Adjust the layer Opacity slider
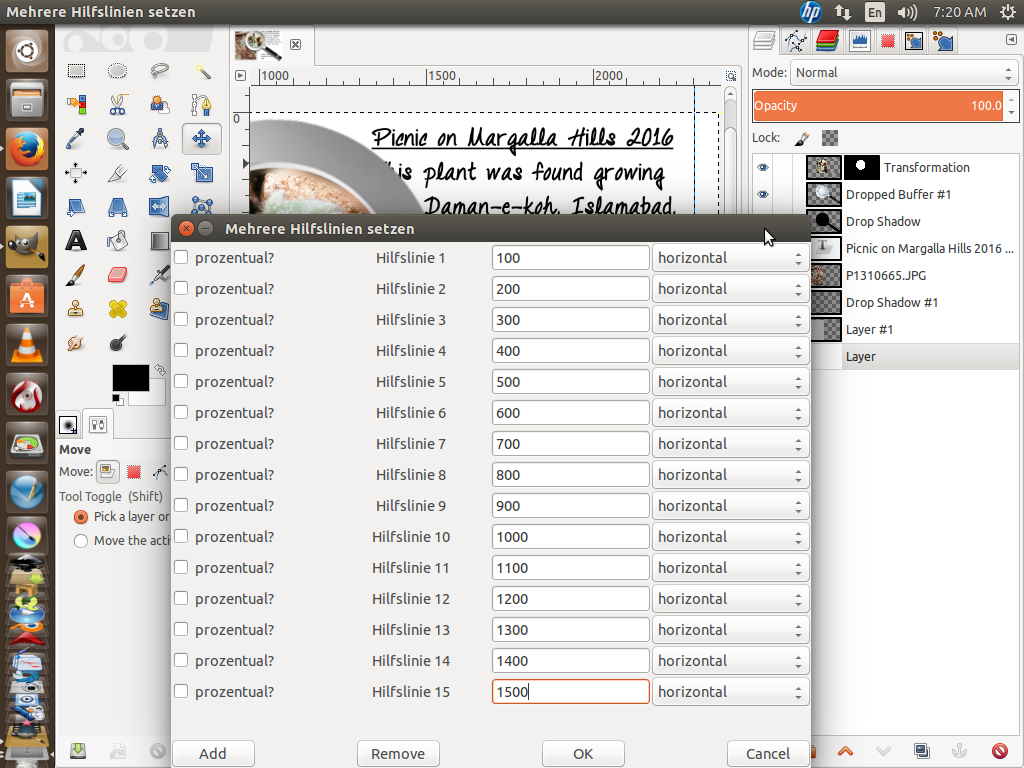The image size is (1024, 768). coord(878,106)
